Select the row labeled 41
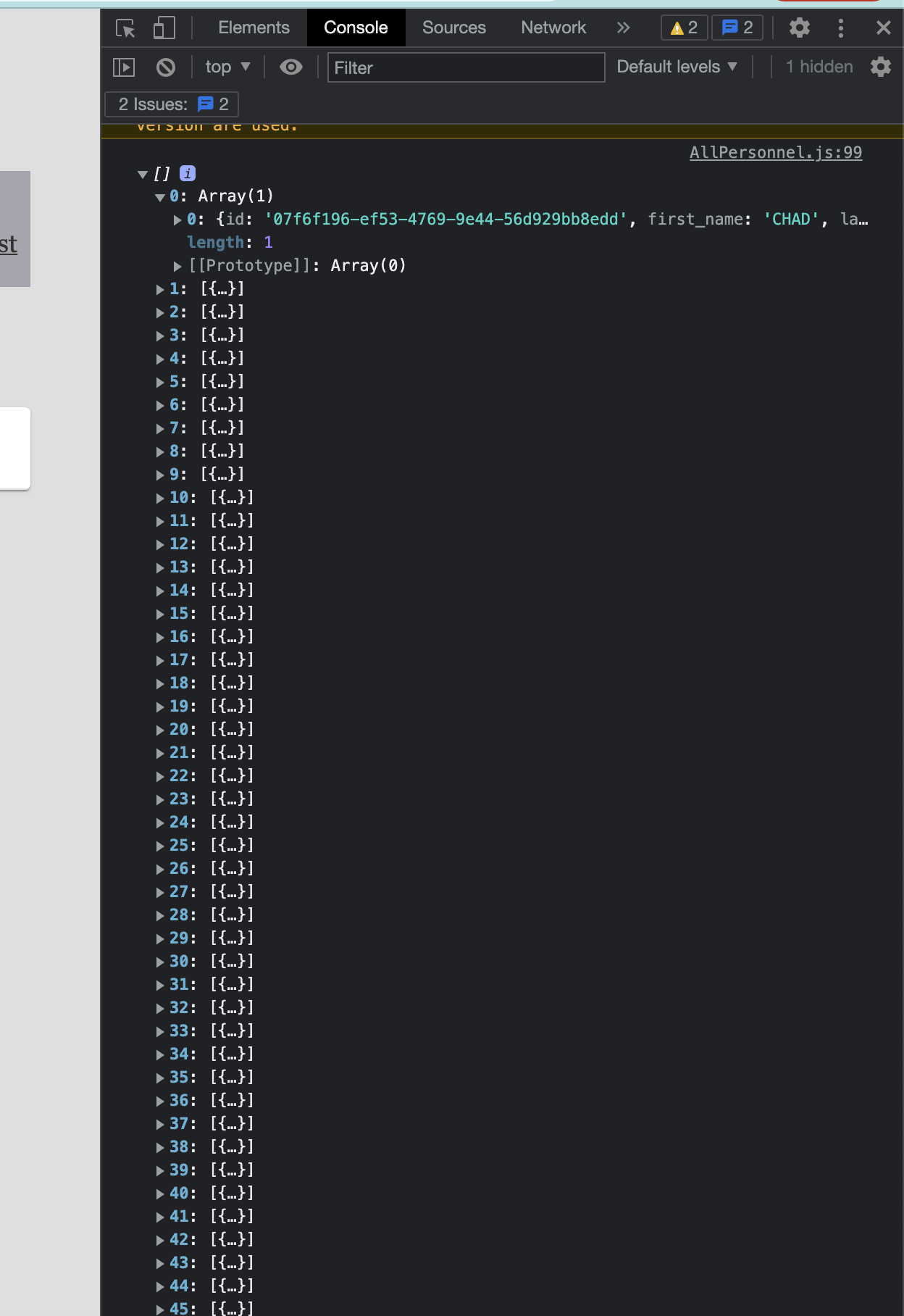Screen dimensions: 904x1316 click(205, 1216)
